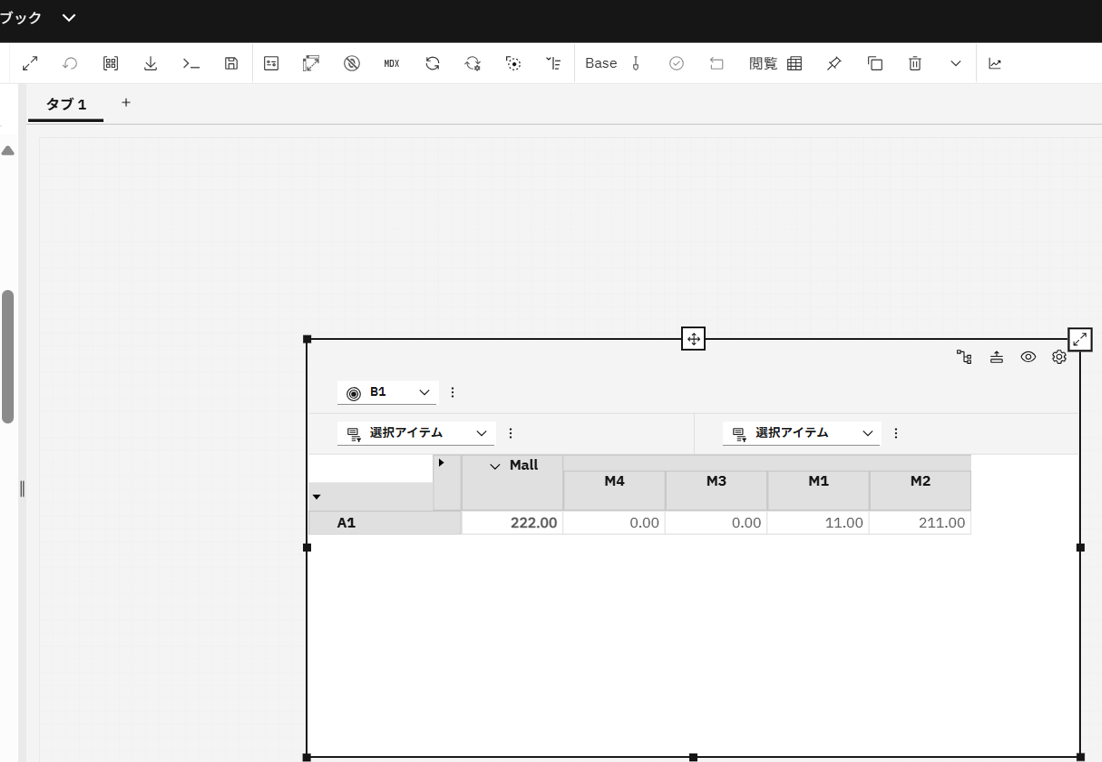This screenshot has height=762, width=1102.
Task: Select the cell showing 222.00
Action: 512,522
